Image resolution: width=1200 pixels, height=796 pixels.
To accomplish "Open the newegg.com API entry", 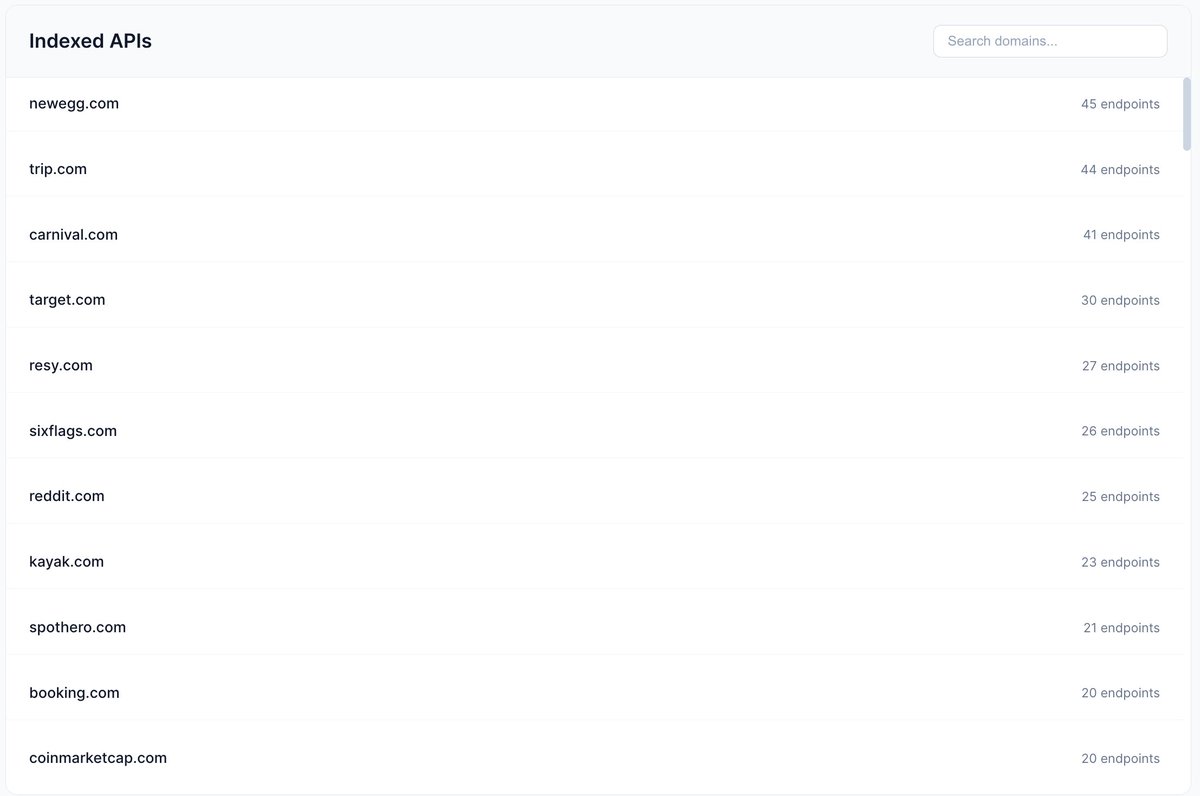I will point(594,104).
